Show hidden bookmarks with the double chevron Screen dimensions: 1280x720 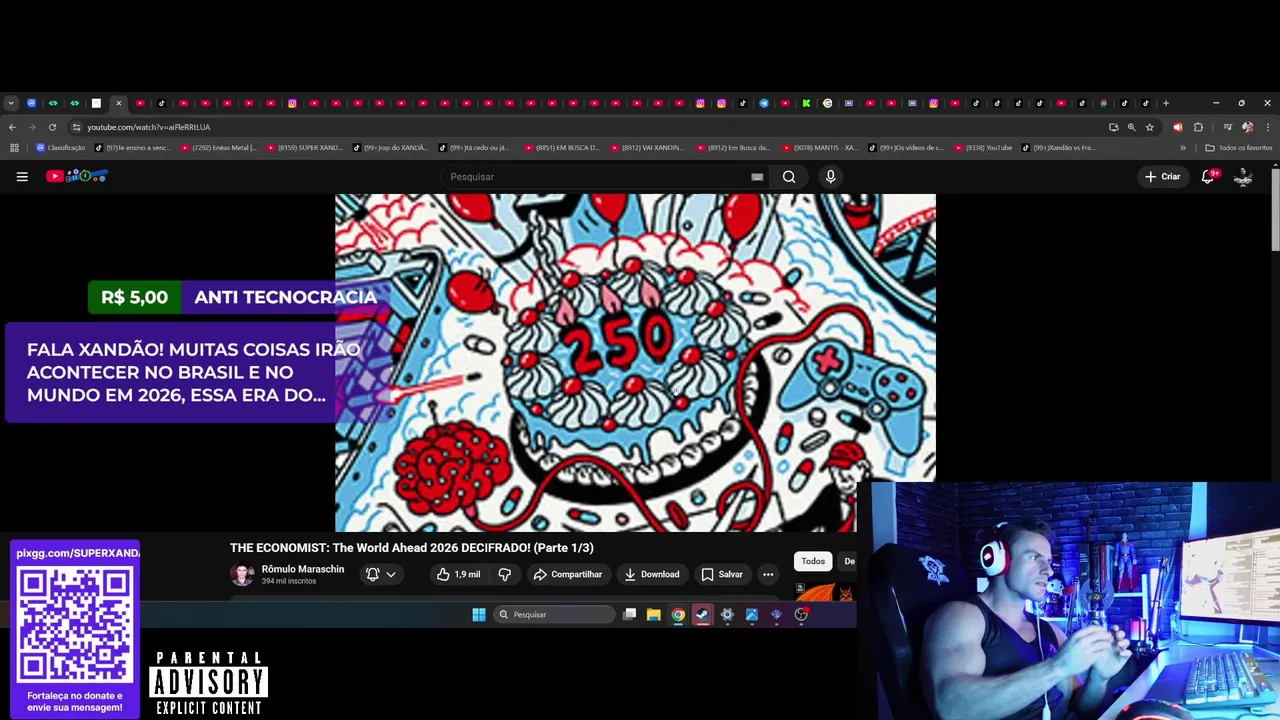coord(1183,148)
